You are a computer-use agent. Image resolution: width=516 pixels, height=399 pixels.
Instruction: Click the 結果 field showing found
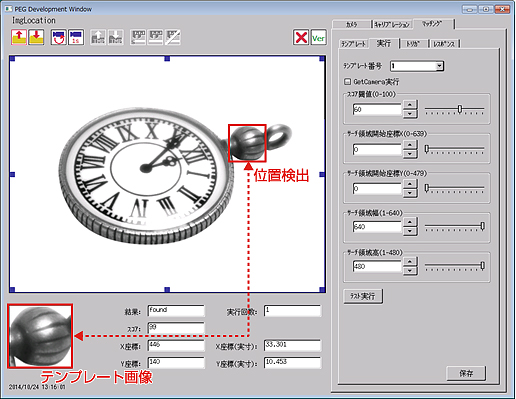[x=176, y=311]
